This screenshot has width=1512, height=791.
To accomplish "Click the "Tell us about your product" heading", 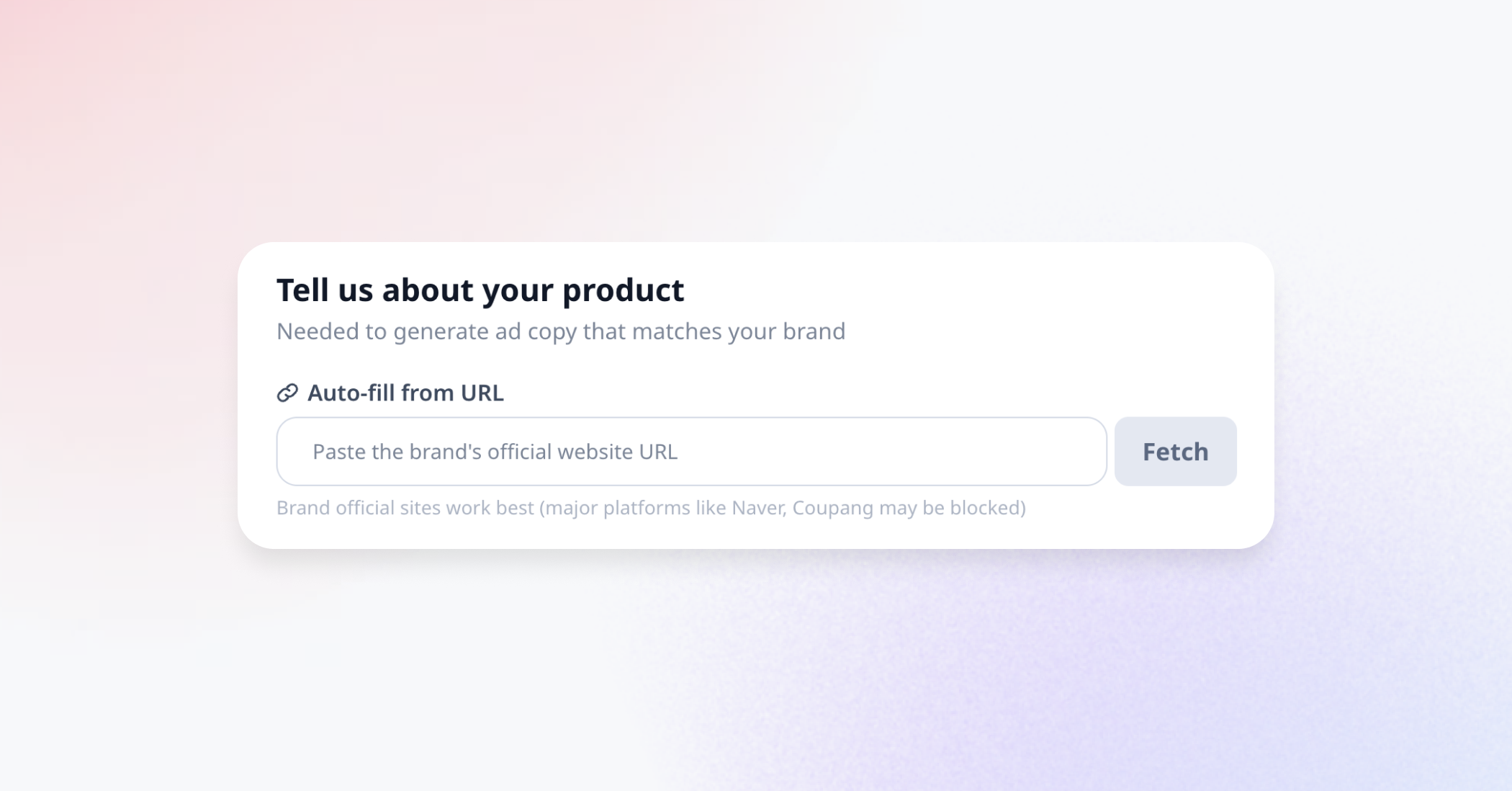I will pos(480,290).
